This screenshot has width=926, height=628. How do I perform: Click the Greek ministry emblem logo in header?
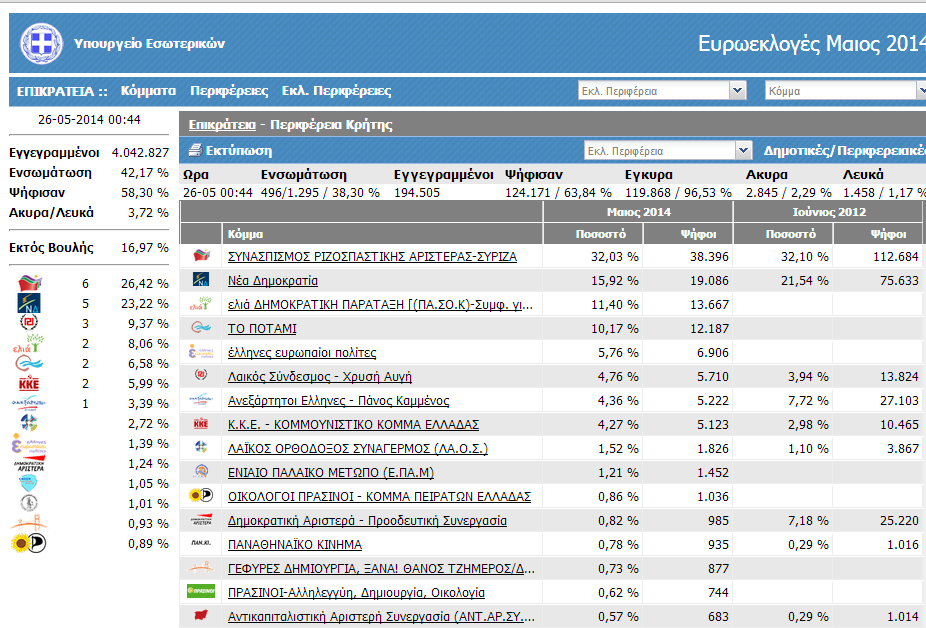click(x=41, y=45)
